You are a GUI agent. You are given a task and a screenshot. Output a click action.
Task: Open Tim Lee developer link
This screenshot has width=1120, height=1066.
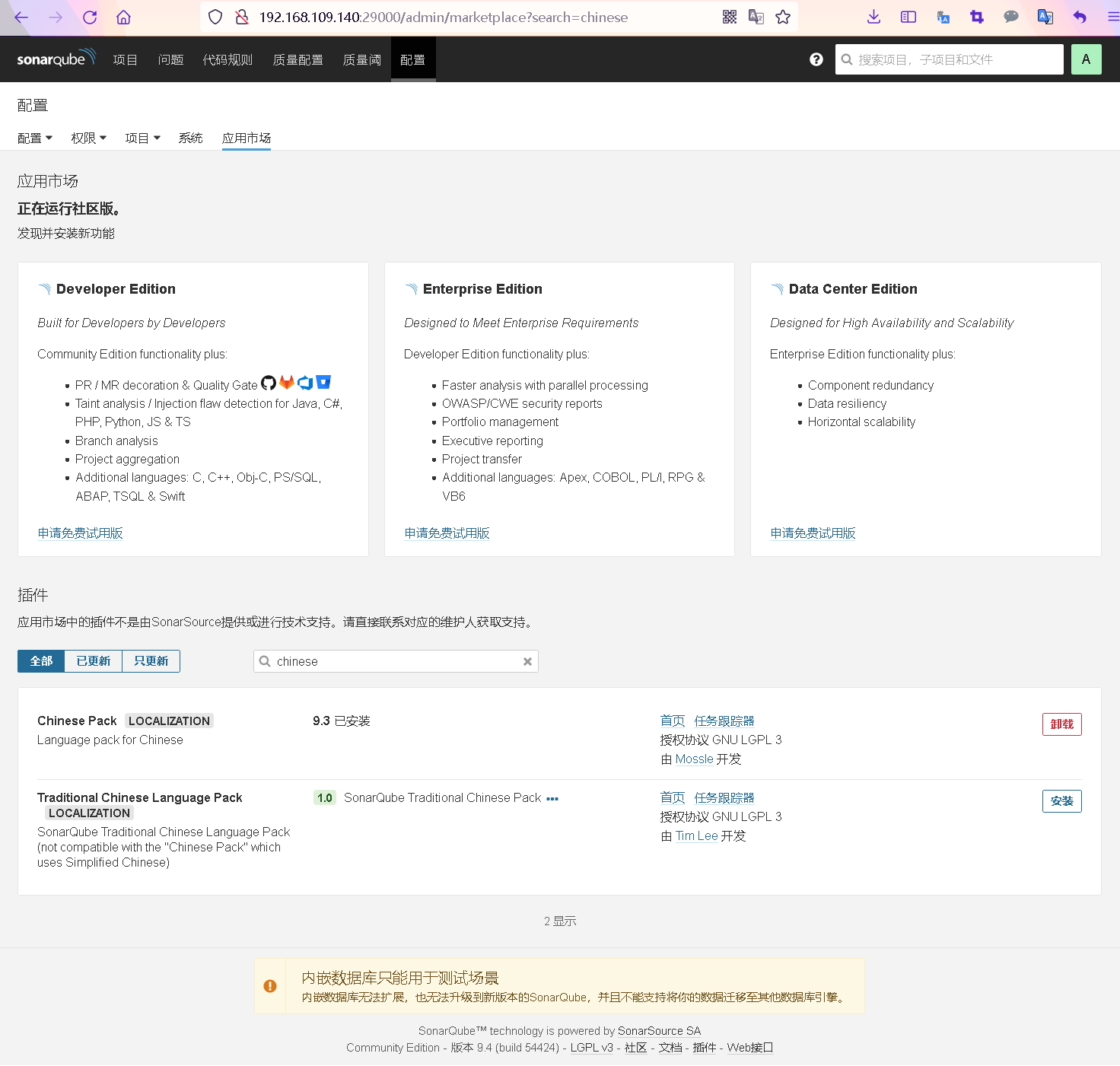coord(697,836)
